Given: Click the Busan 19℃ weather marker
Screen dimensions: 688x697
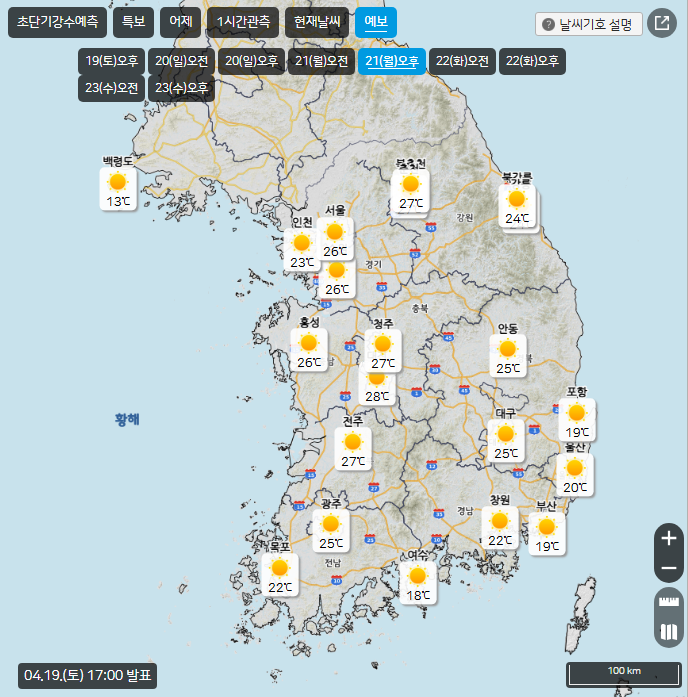Looking at the screenshot, I should click(546, 527).
